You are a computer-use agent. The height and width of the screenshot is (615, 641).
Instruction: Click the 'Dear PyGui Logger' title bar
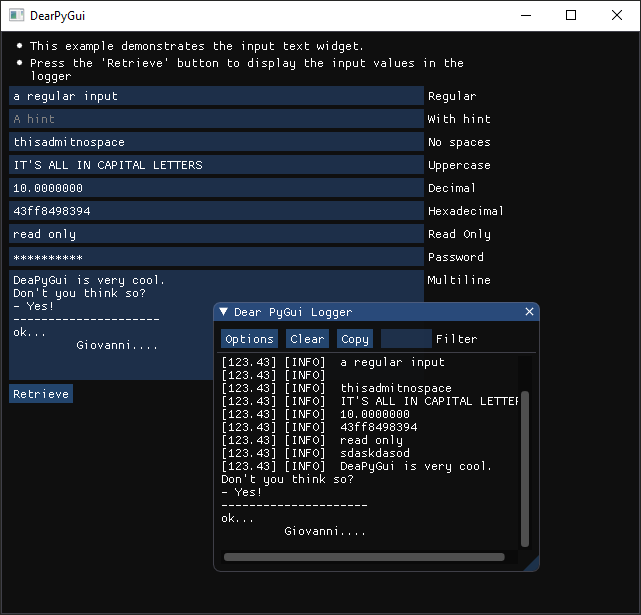pyautogui.click(x=377, y=312)
